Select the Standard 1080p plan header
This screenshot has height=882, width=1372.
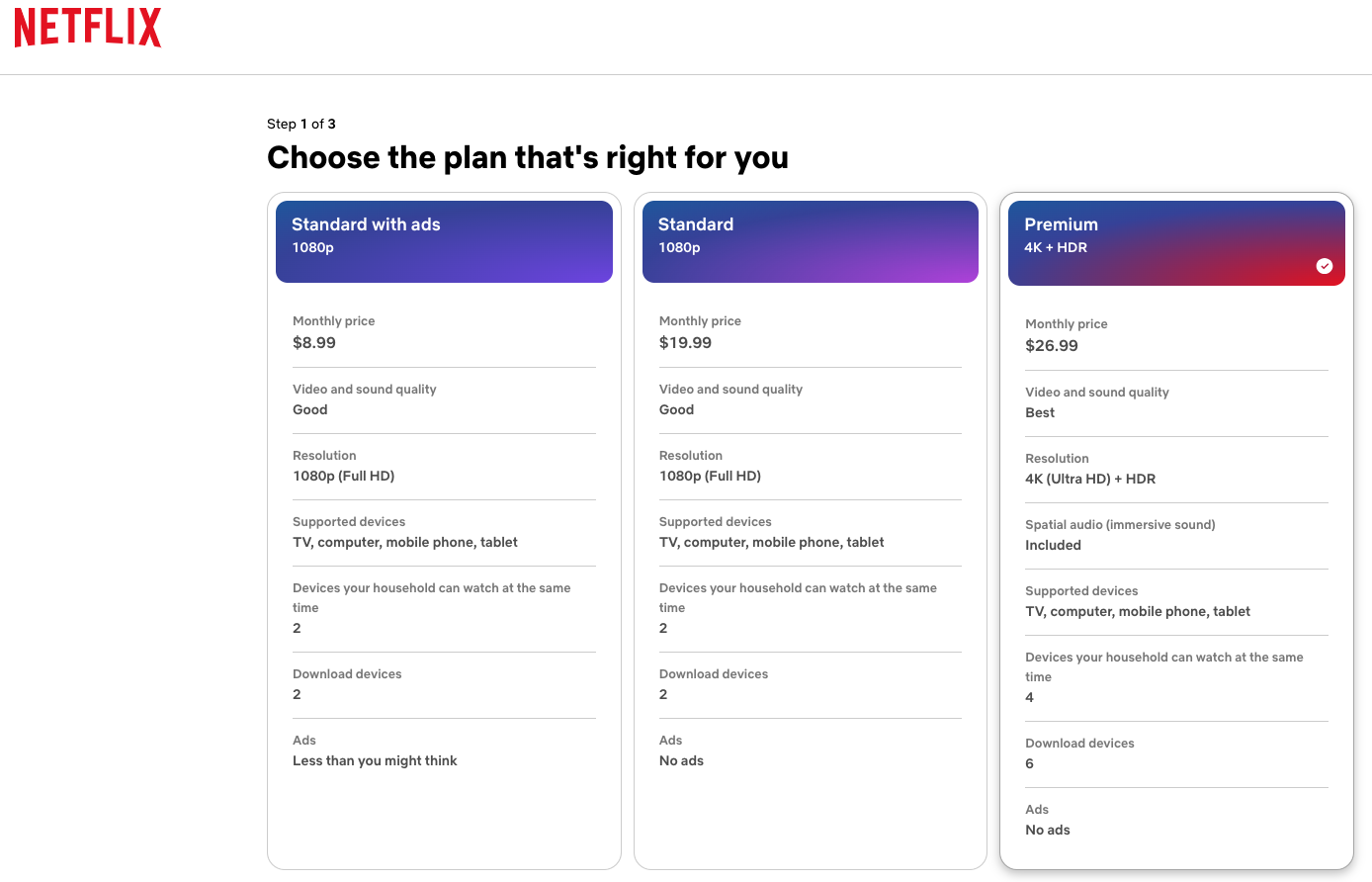810,241
